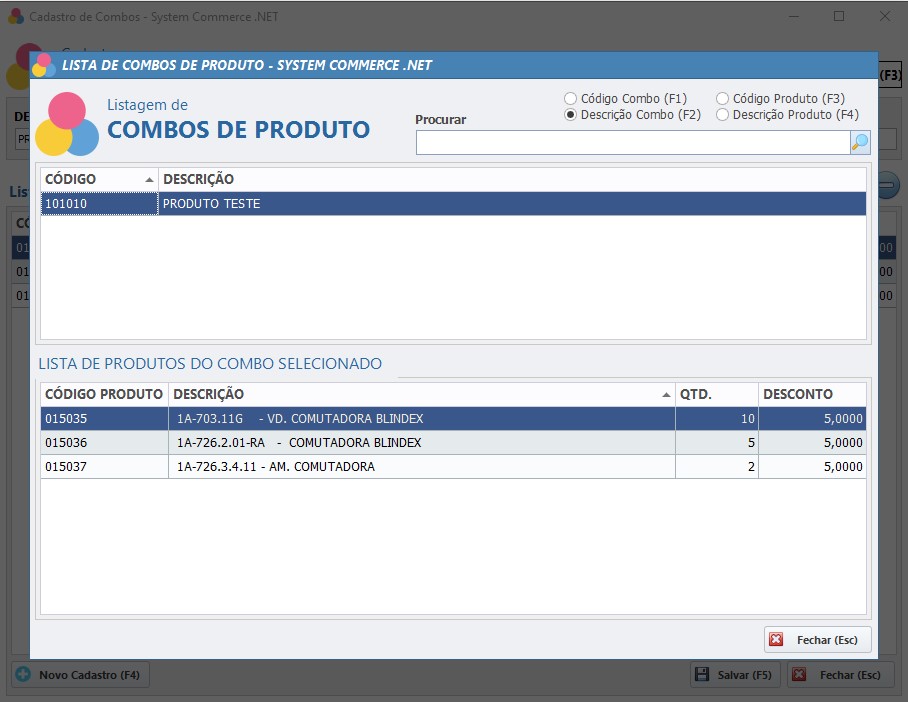Select the Descrição Produto (F4) radio button
The height and width of the screenshot is (702, 908).
[721, 114]
